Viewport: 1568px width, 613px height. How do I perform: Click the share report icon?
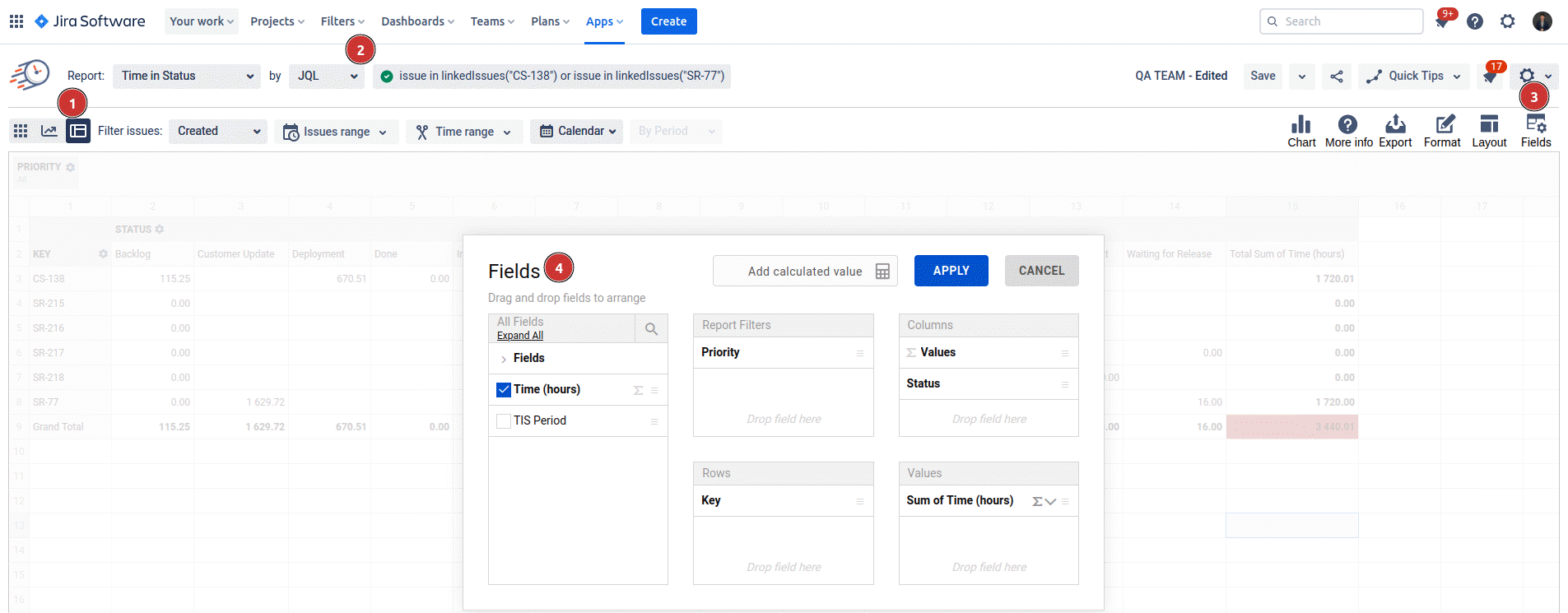[1337, 77]
